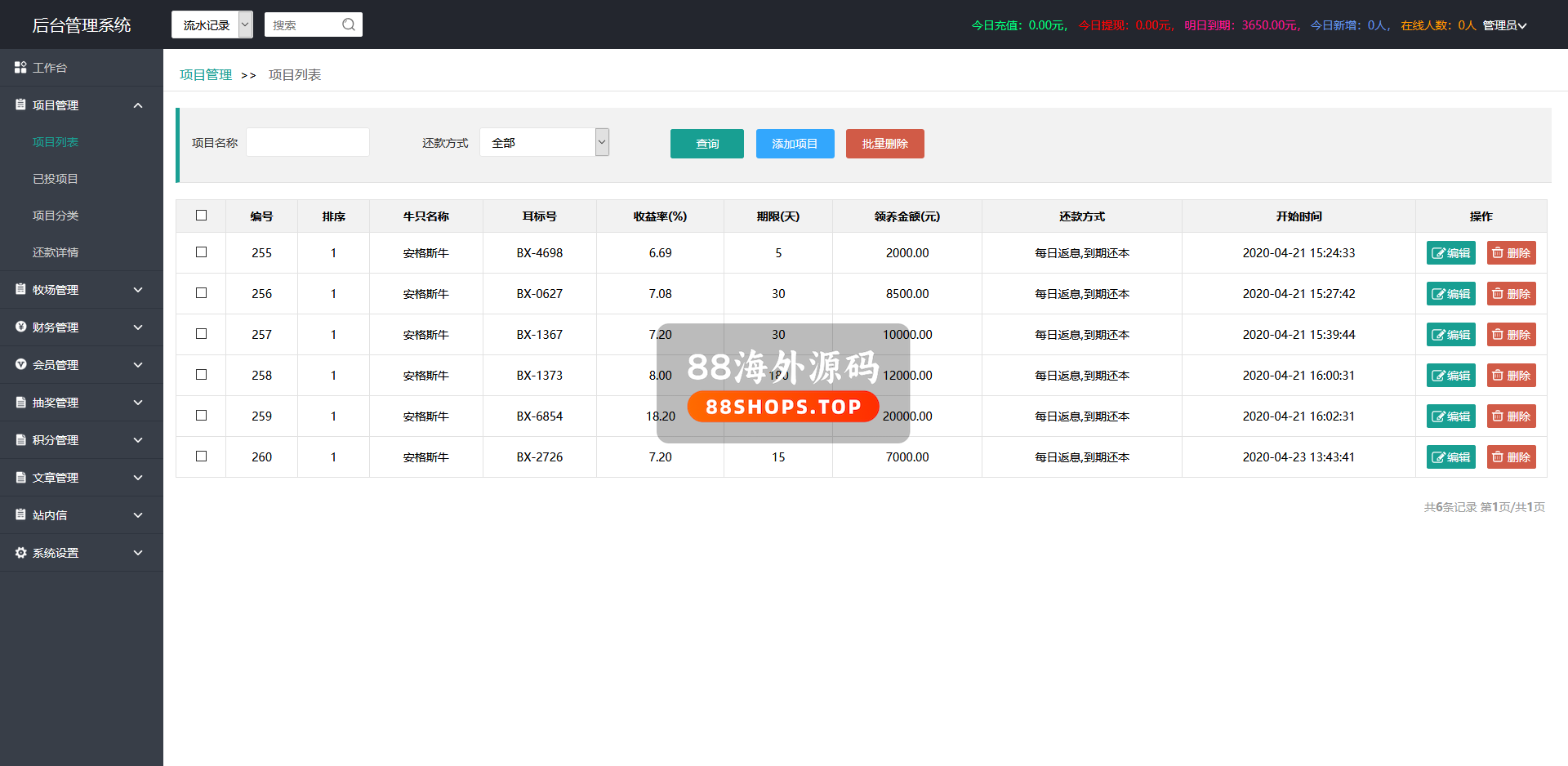Click the 系统设置 gear icon
Screen dimensions: 1568x766
tap(20, 553)
